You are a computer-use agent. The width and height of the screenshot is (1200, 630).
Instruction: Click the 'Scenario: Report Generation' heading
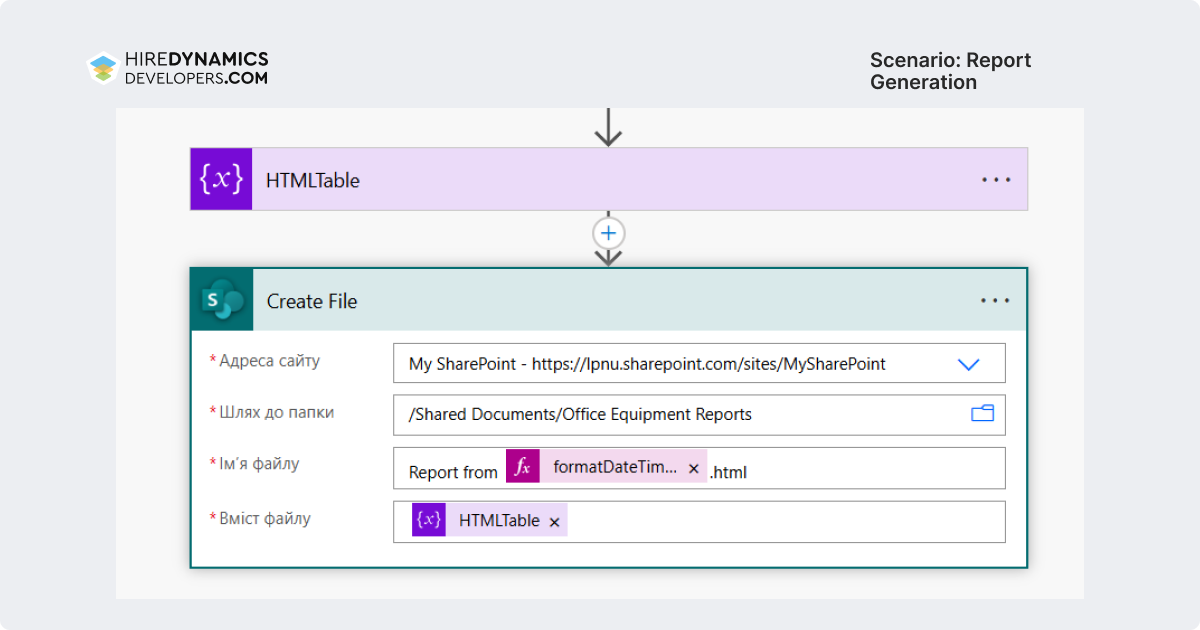click(x=950, y=71)
